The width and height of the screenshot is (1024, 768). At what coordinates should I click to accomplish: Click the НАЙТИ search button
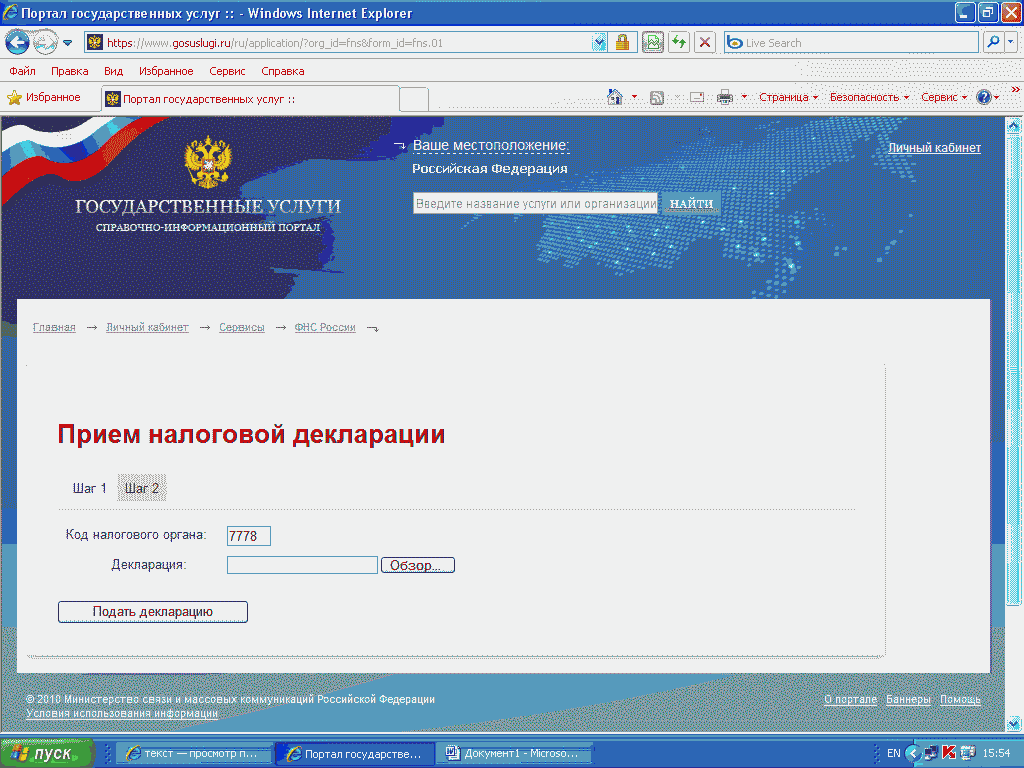pos(691,203)
